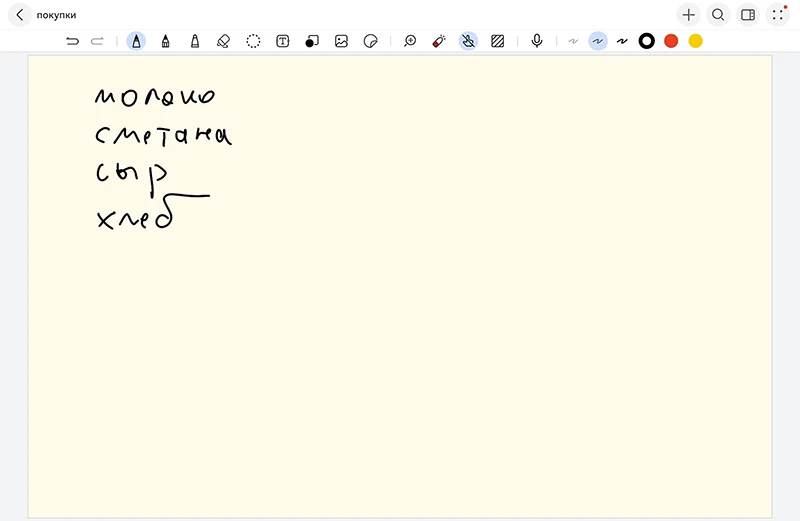This screenshot has height=521, width=800.
Task: Open the more options grid menu
Action: coord(778,15)
